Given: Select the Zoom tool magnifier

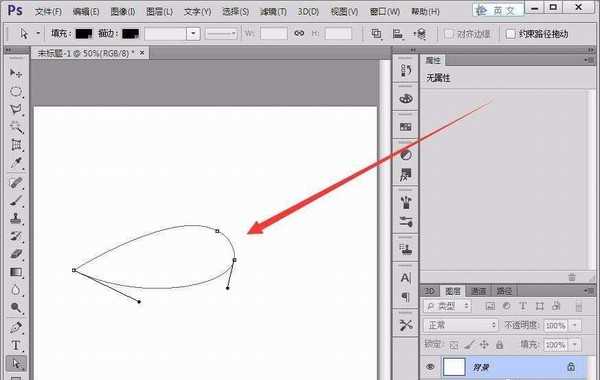Looking at the screenshot, I should pyautogui.click(x=16, y=308).
